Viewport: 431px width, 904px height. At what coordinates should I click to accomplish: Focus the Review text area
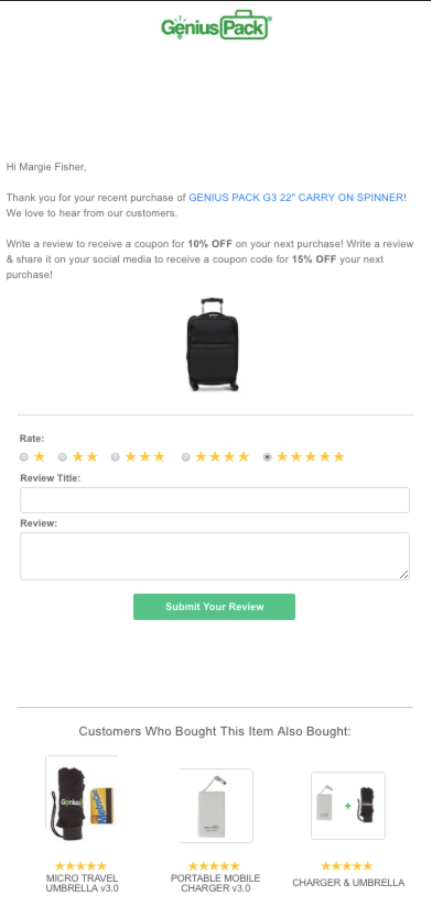215,556
